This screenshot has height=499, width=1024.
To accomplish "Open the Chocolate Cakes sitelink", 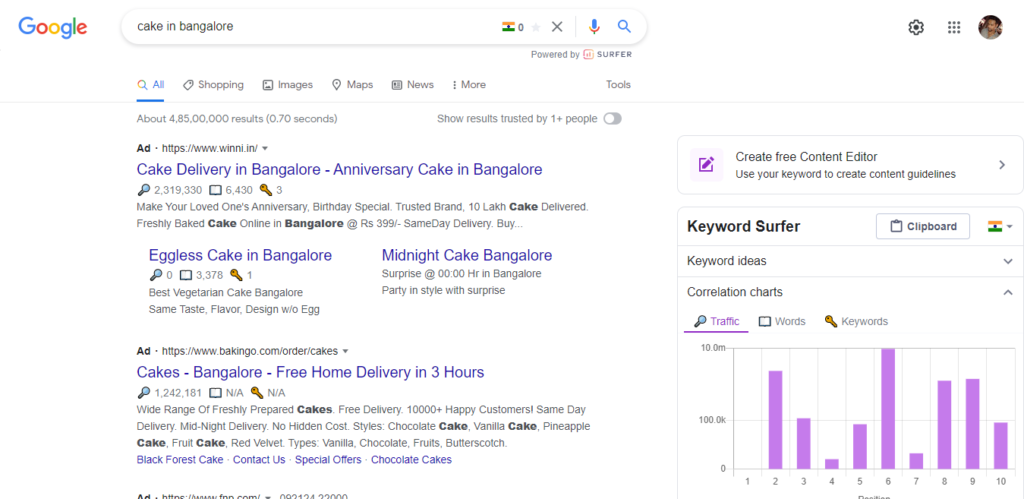I will tap(411, 460).
